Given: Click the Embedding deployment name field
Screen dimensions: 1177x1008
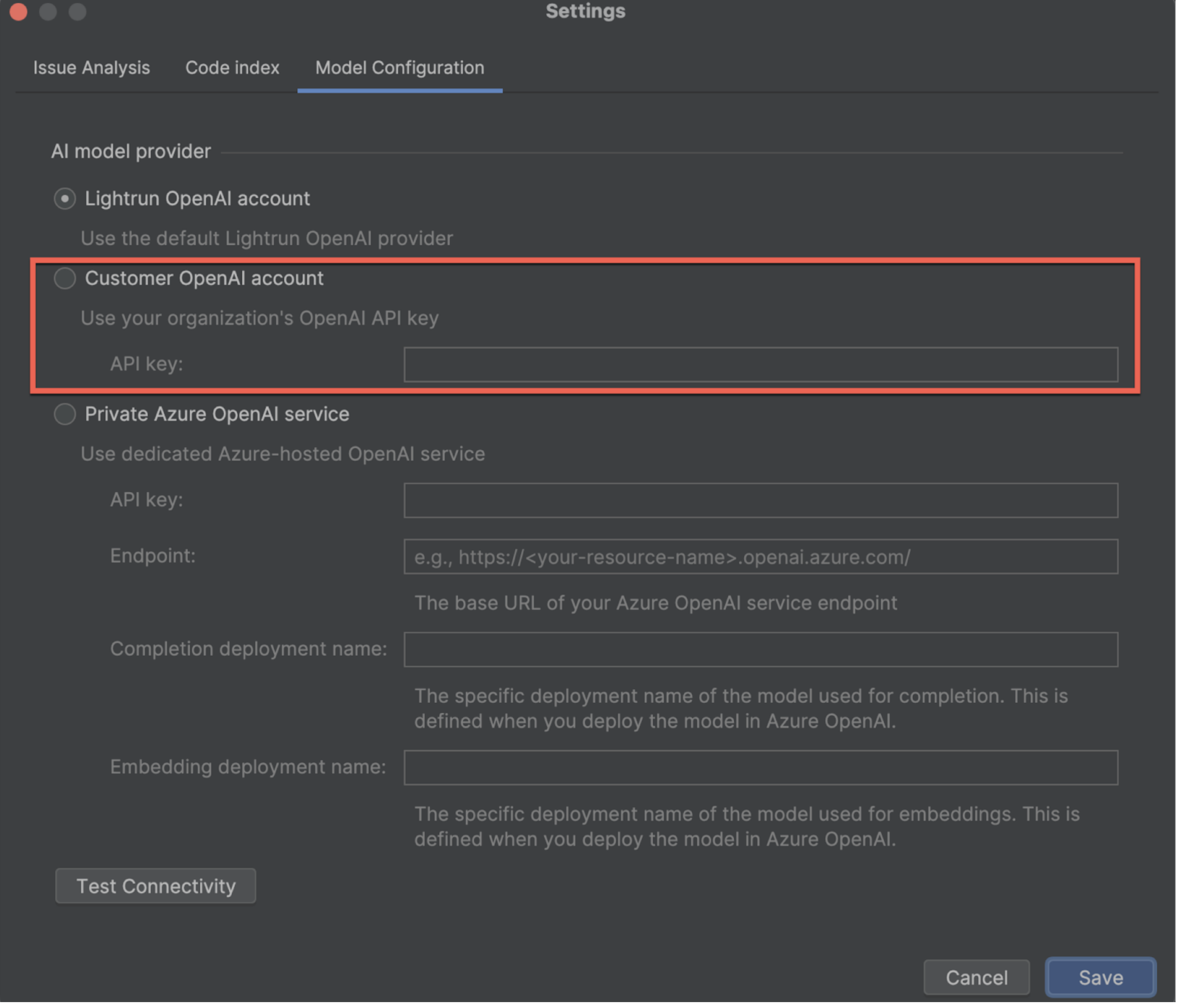Looking at the screenshot, I should point(760,768).
